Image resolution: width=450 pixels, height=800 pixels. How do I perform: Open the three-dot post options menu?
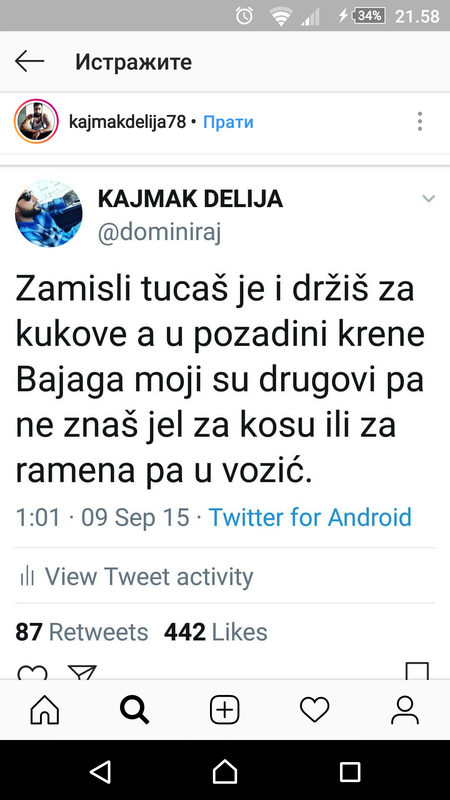pyautogui.click(x=419, y=122)
